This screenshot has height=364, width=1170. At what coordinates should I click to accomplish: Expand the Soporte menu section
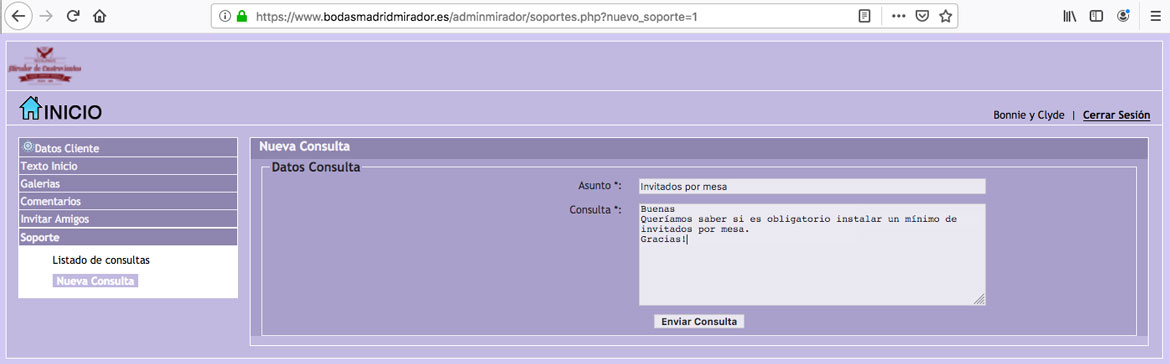(x=128, y=237)
